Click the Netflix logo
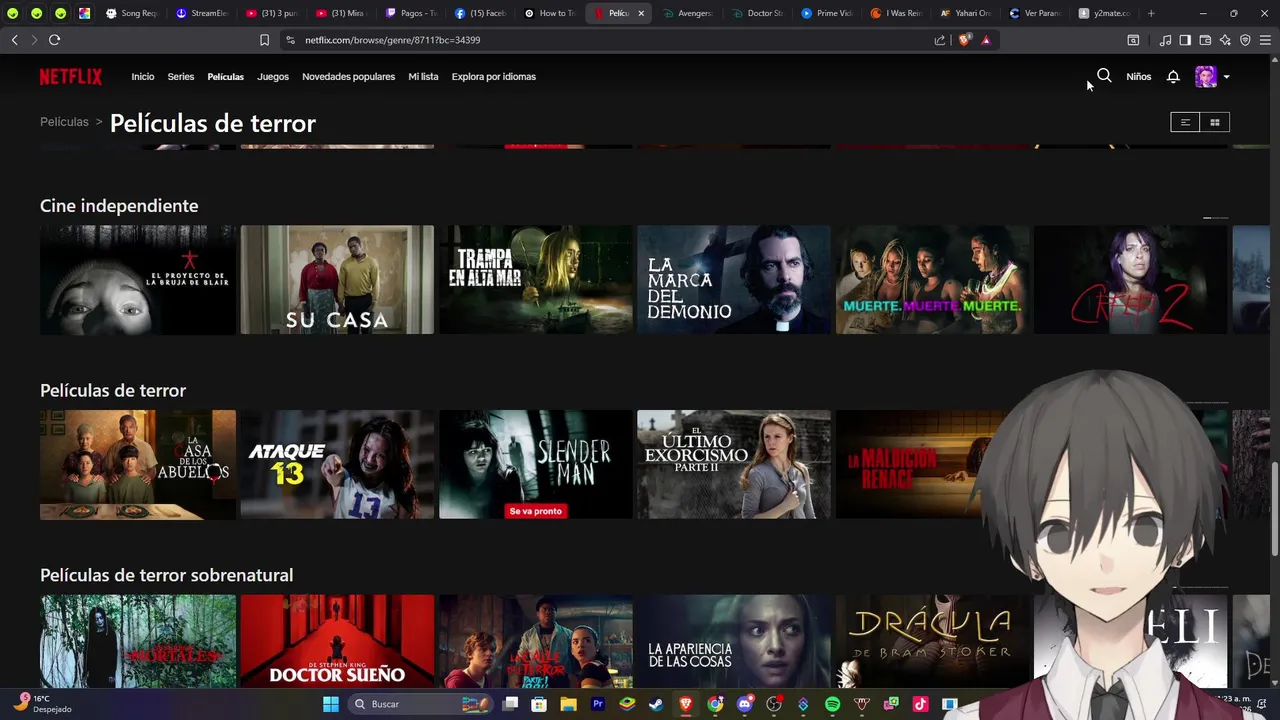Screen dimensions: 1280x720 [x=71, y=77]
